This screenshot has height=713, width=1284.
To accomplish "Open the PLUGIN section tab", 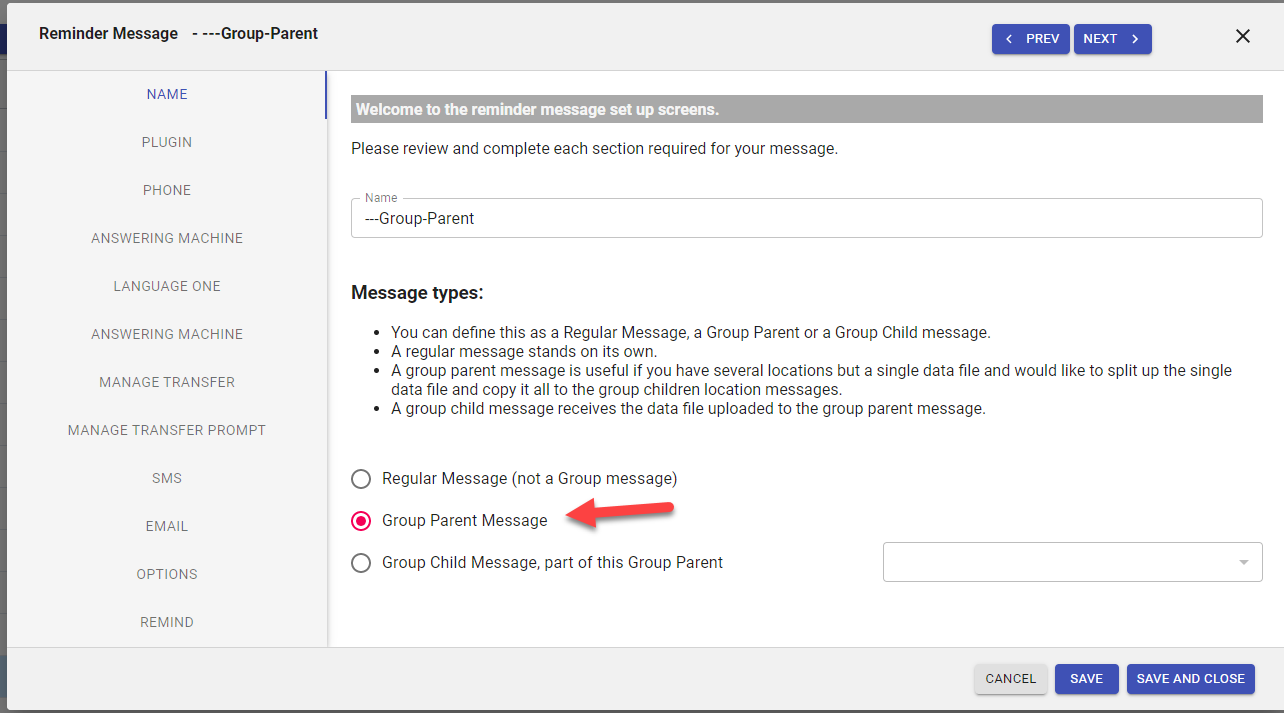I will pos(167,142).
